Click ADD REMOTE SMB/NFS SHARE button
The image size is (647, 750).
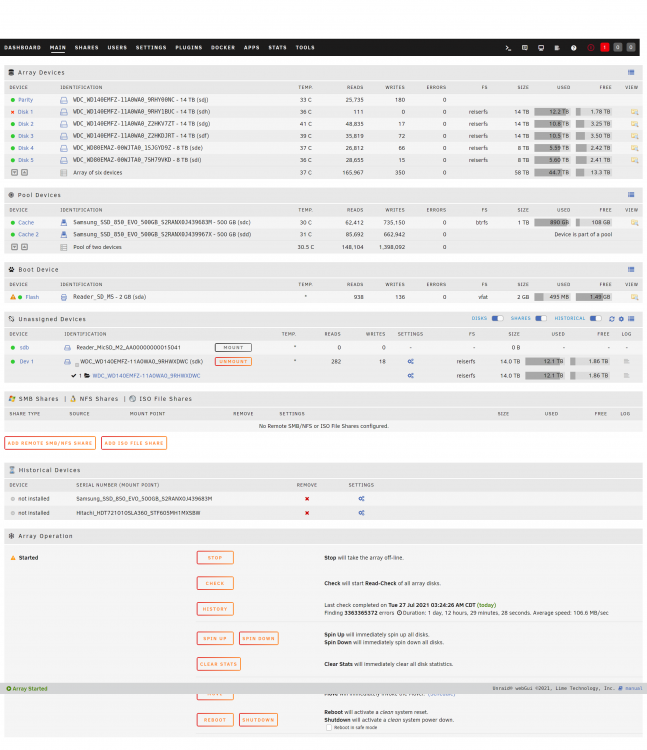pos(50,443)
